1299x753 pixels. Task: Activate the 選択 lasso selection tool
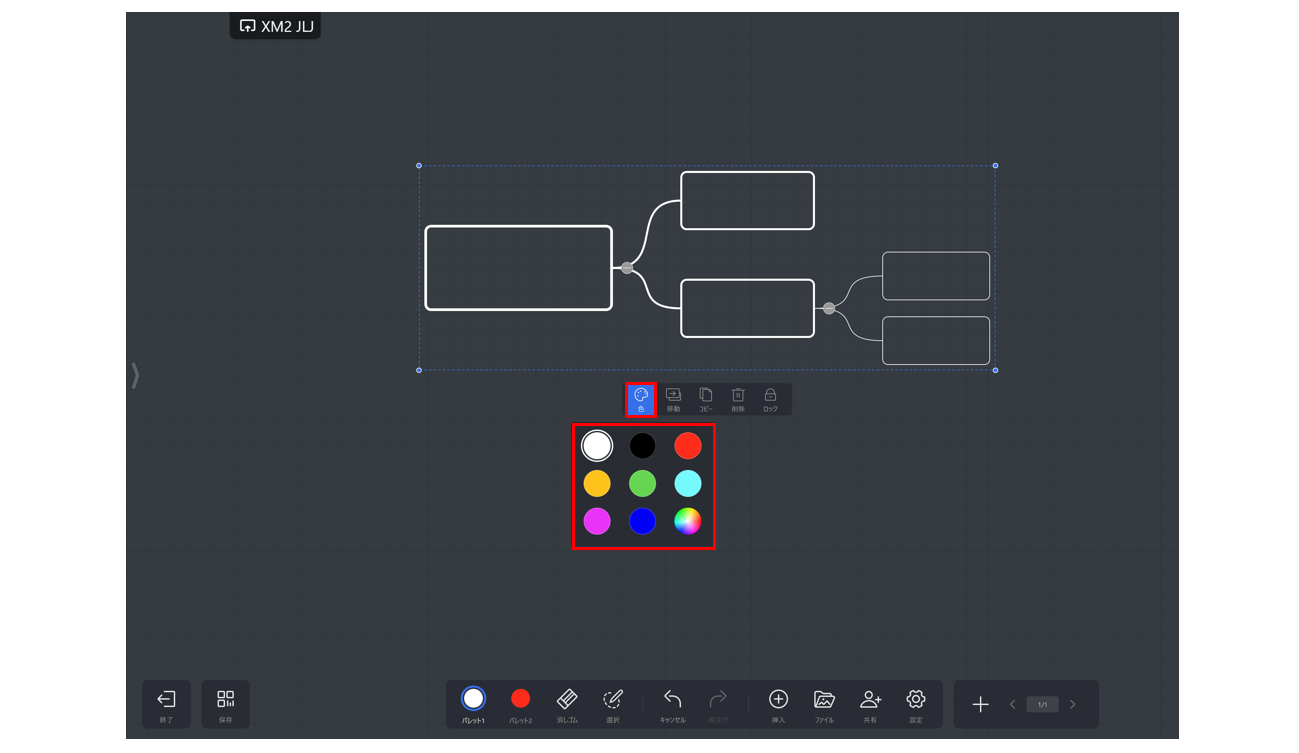tap(613, 705)
